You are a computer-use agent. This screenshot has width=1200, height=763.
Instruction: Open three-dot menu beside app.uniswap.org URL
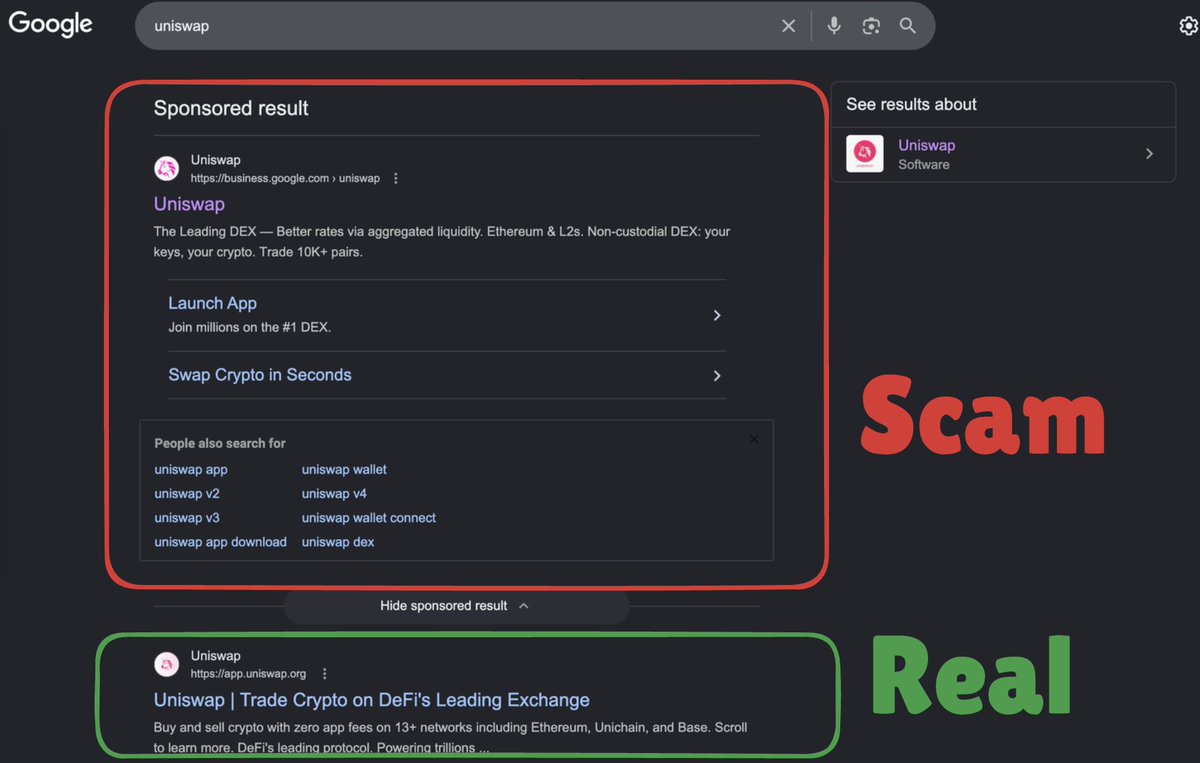coord(324,674)
